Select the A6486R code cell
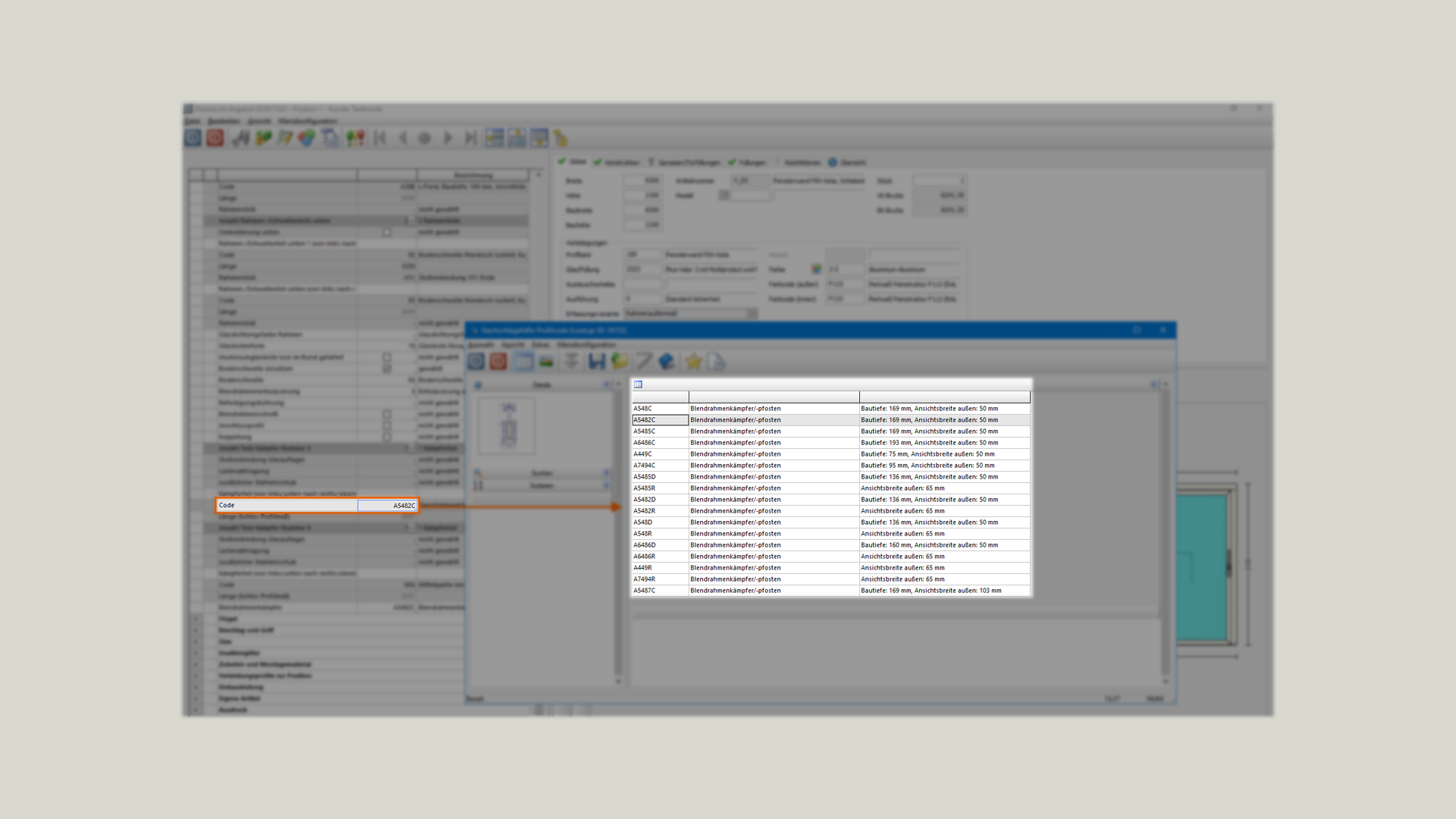This screenshot has height=819, width=1456. tap(661, 556)
